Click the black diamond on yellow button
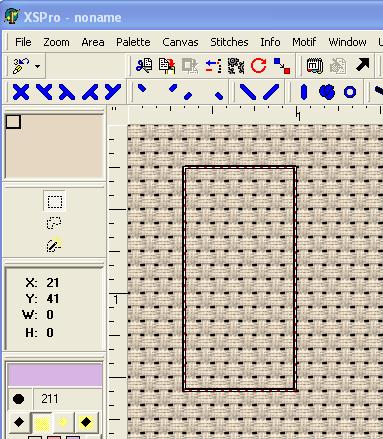The height and width of the screenshot is (439, 383). click(86, 422)
